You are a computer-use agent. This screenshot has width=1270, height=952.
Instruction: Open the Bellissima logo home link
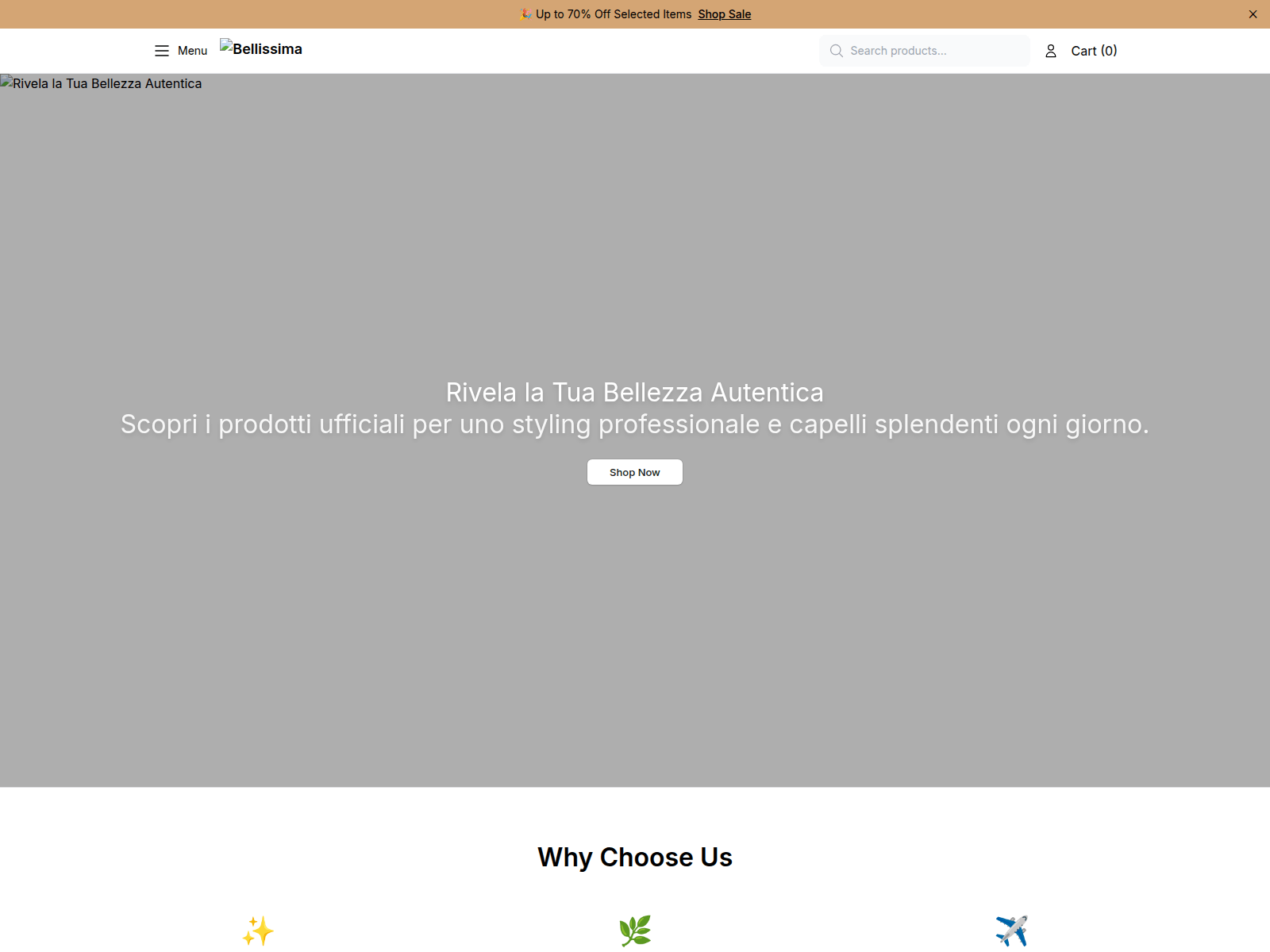coord(261,48)
